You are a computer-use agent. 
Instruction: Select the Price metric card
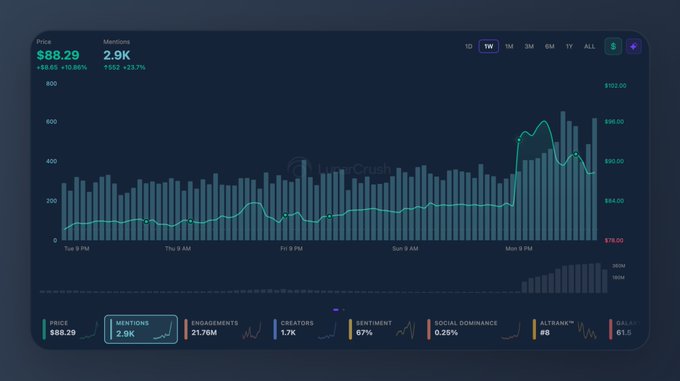(x=71, y=329)
